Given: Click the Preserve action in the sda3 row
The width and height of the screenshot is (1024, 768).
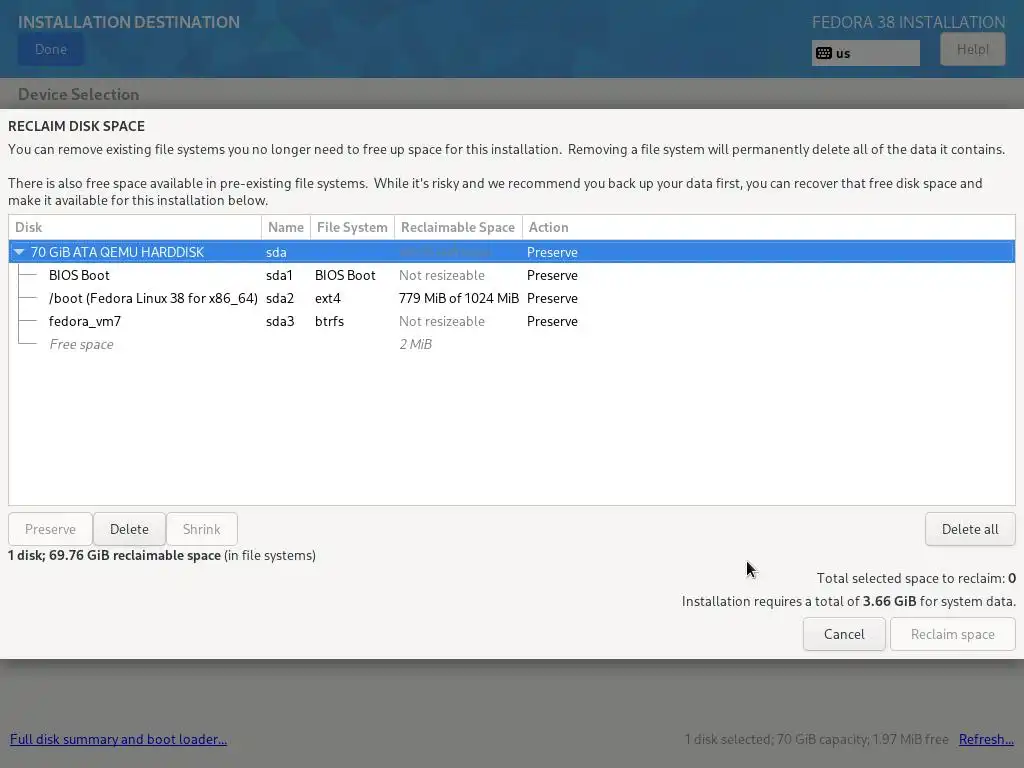Looking at the screenshot, I should (552, 321).
